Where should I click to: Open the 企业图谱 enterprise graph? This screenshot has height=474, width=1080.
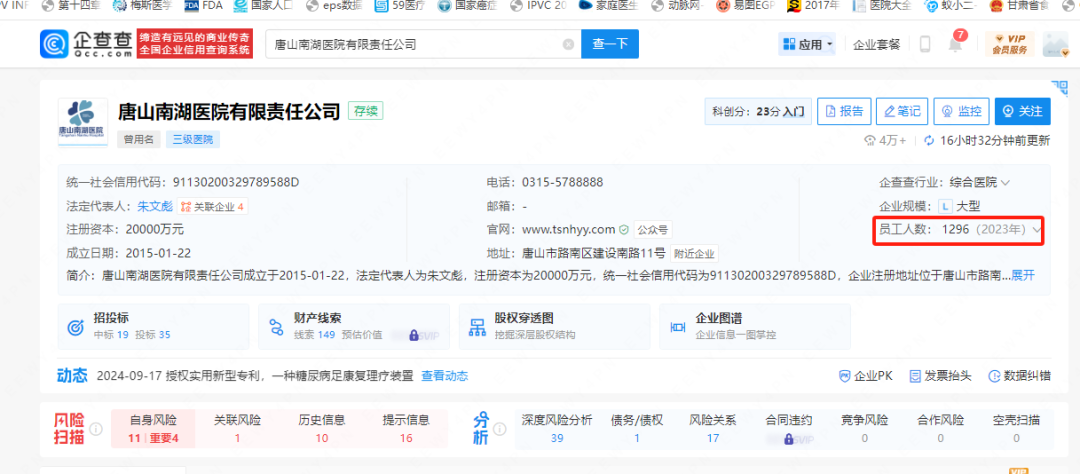pyautogui.click(x=754, y=326)
